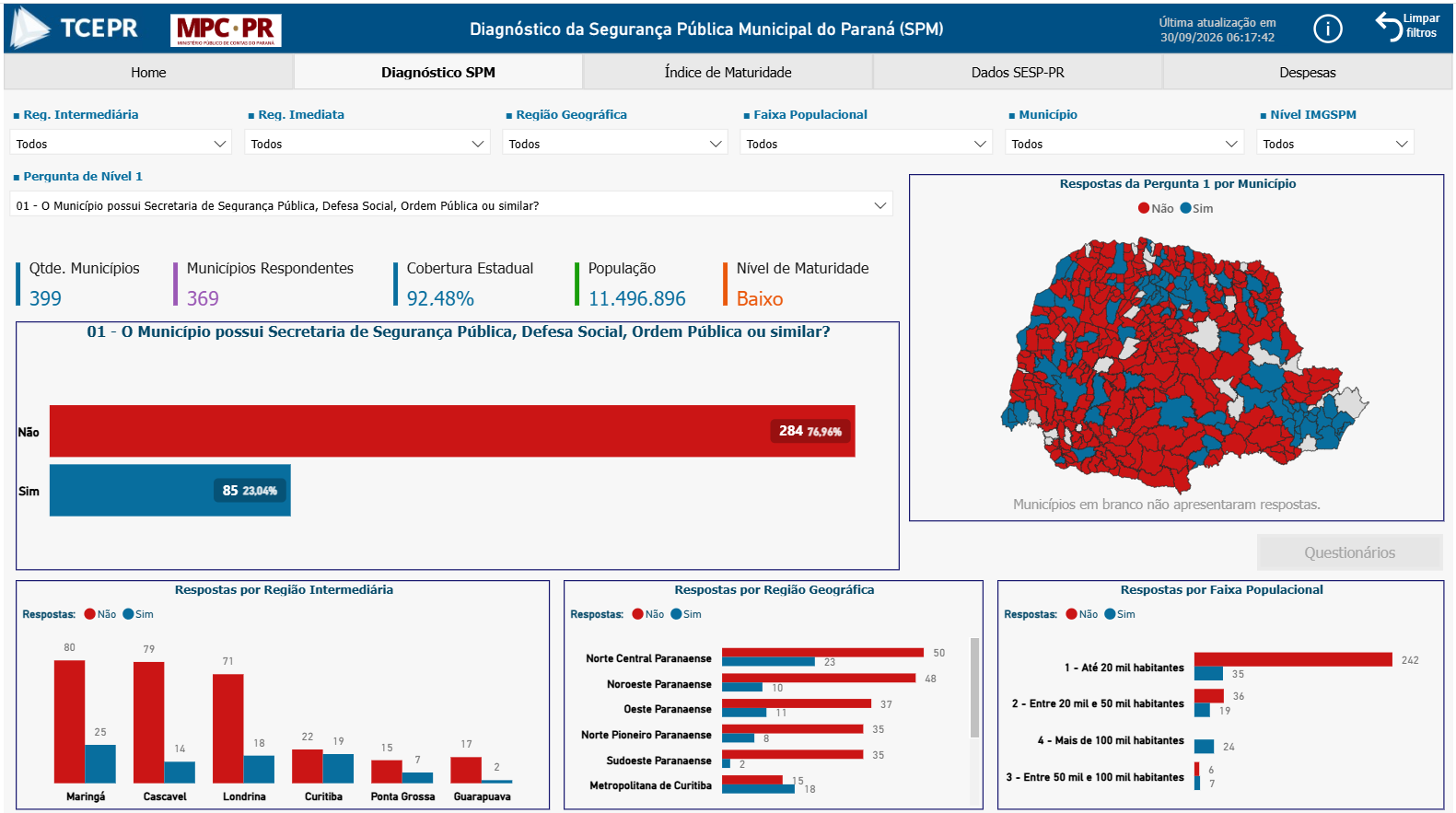Expand the Região Geográfica dropdown
The height and width of the screenshot is (813, 1456).
615,144
